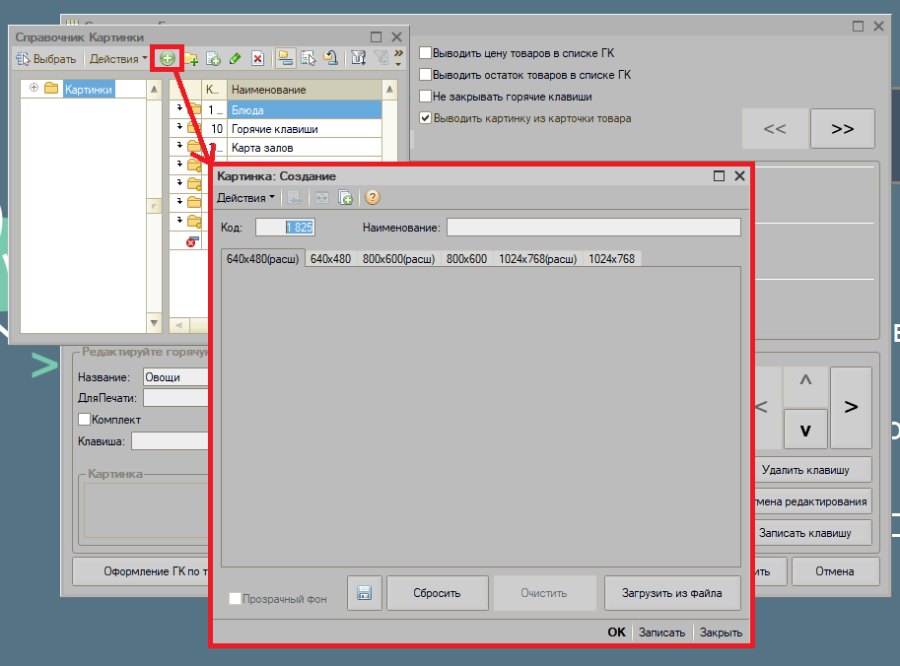This screenshot has height=666, width=900.
Task: Confirm with OK in Картинка dialog
Action: pyautogui.click(x=616, y=632)
